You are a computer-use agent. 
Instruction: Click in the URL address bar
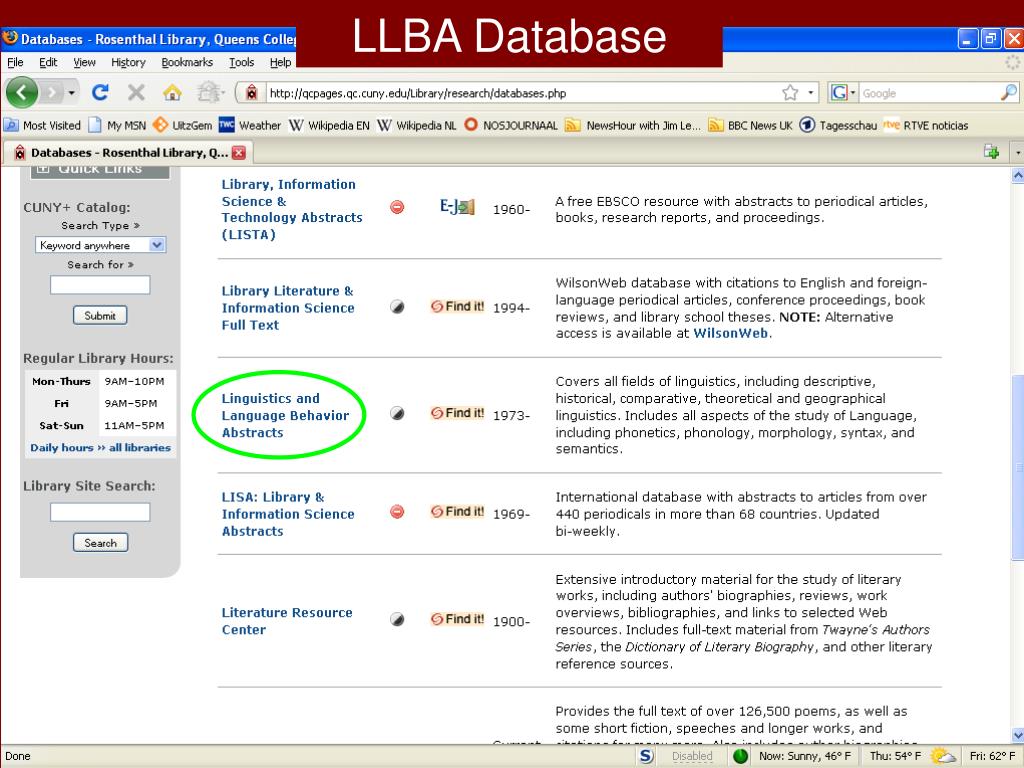(x=522, y=93)
